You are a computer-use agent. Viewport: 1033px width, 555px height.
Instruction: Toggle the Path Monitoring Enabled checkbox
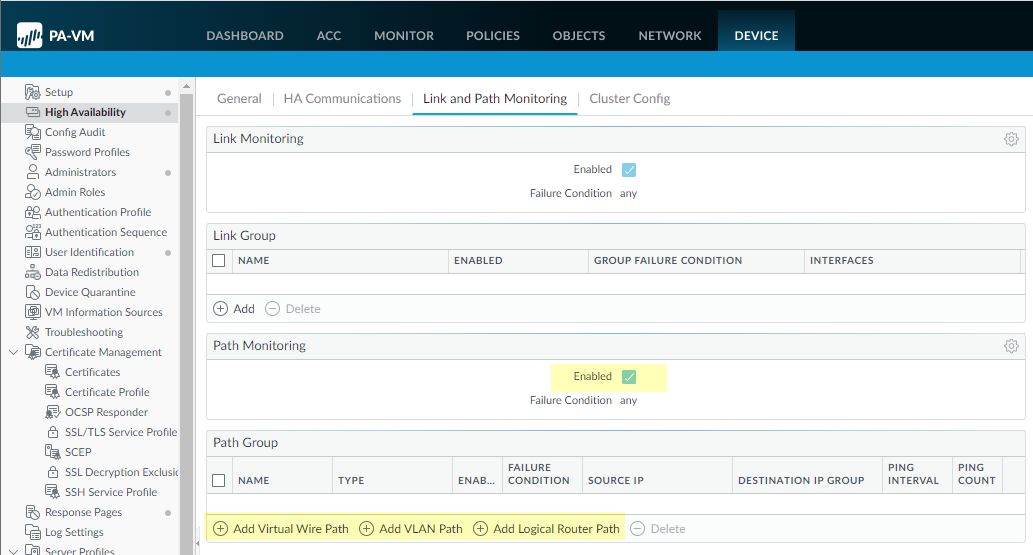(x=629, y=377)
